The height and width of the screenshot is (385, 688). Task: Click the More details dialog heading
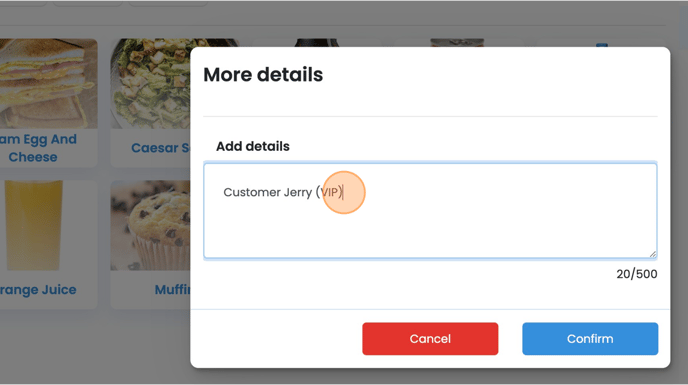click(x=263, y=75)
